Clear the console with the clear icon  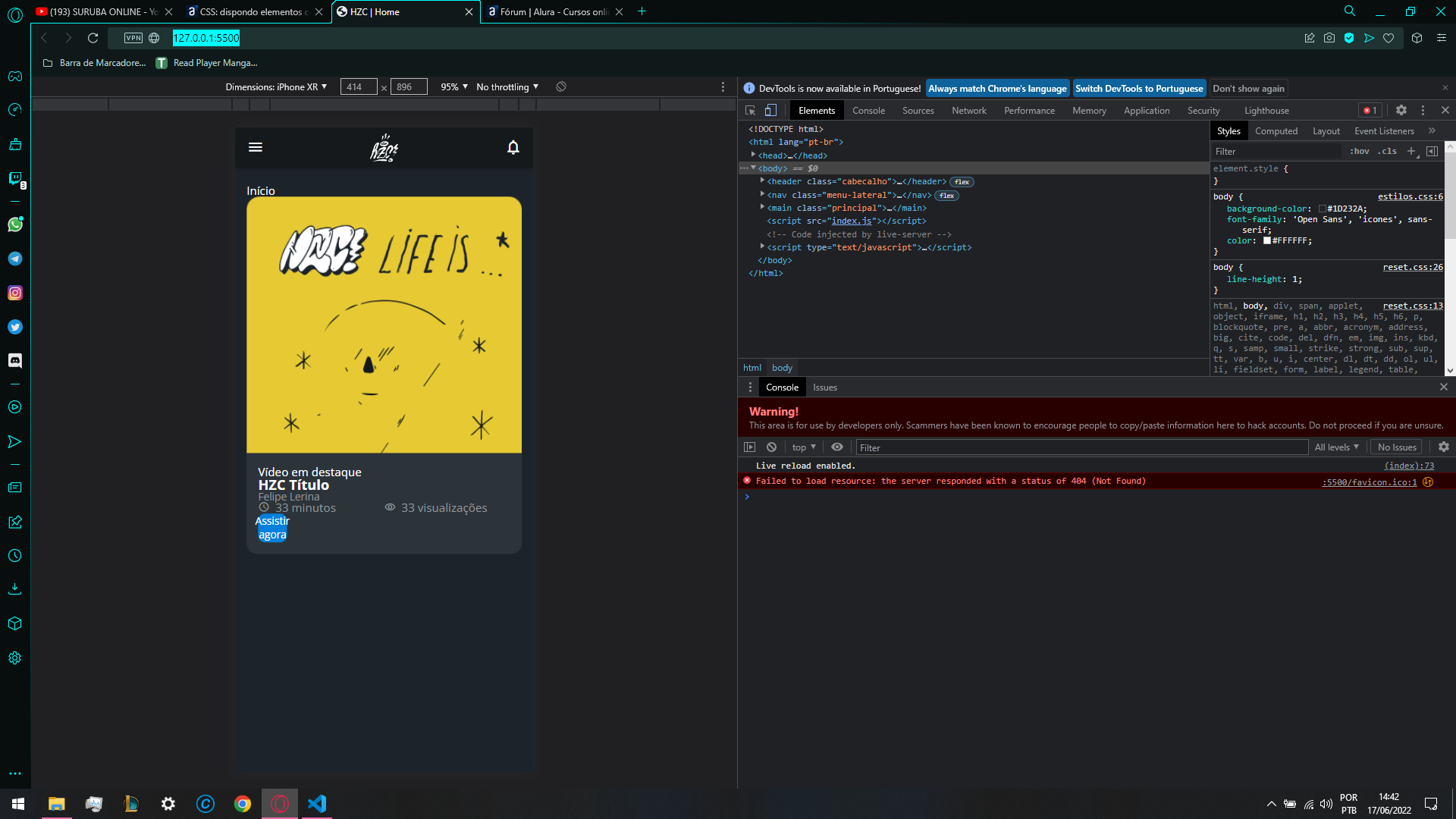tap(771, 447)
